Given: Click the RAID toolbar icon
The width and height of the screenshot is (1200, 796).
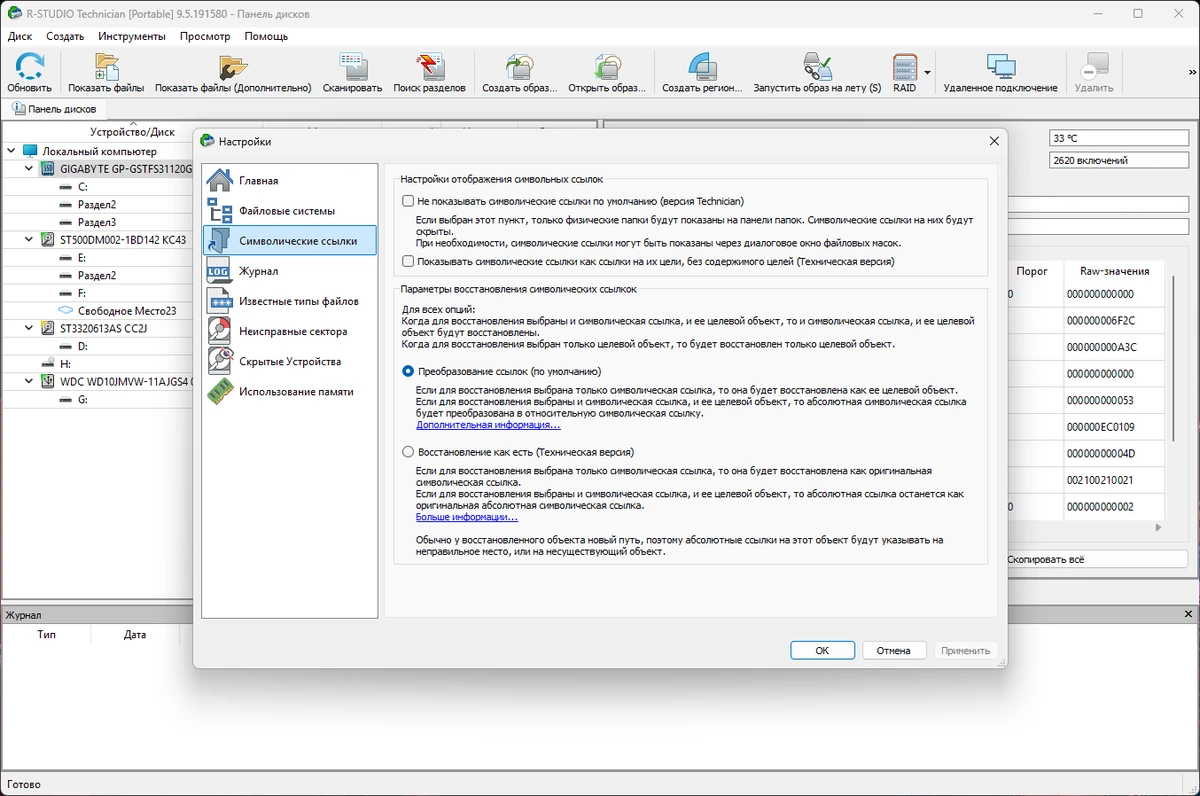Looking at the screenshot, I should tap(904, 73).
